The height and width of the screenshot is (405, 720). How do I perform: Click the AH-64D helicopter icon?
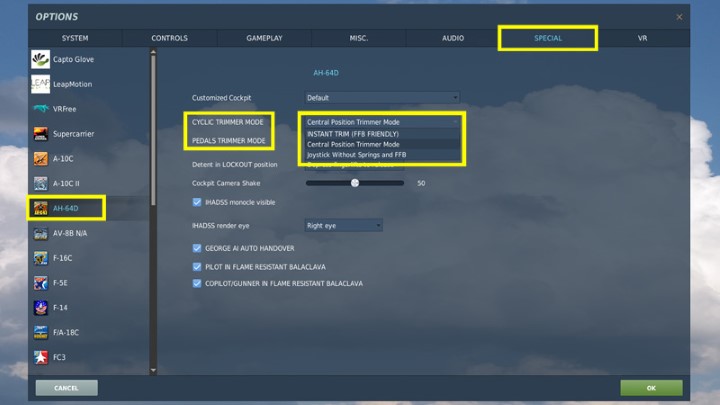click(x=40, y=208)
